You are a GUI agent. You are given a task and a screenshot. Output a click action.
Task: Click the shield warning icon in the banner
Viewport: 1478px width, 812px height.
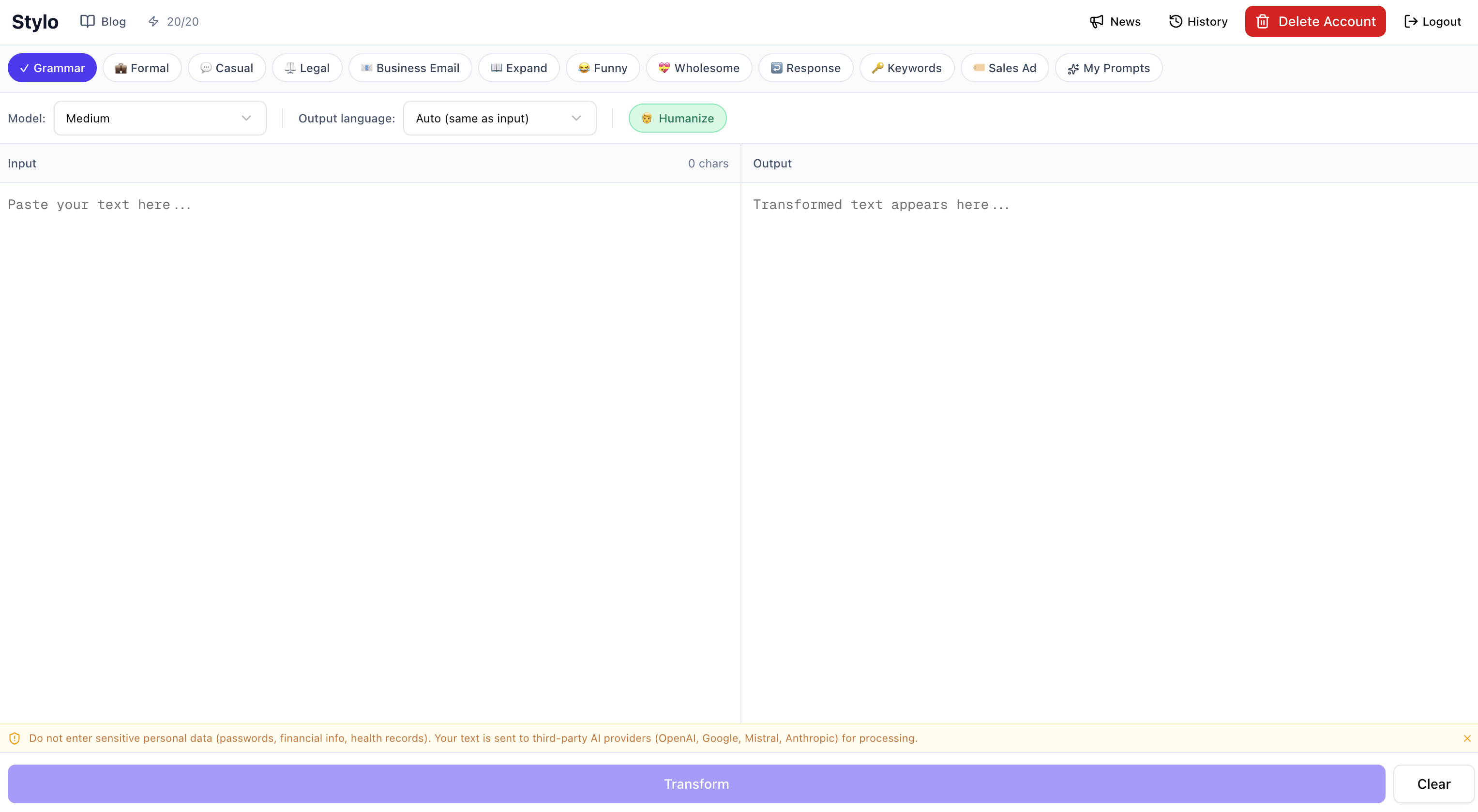[15, 738]
